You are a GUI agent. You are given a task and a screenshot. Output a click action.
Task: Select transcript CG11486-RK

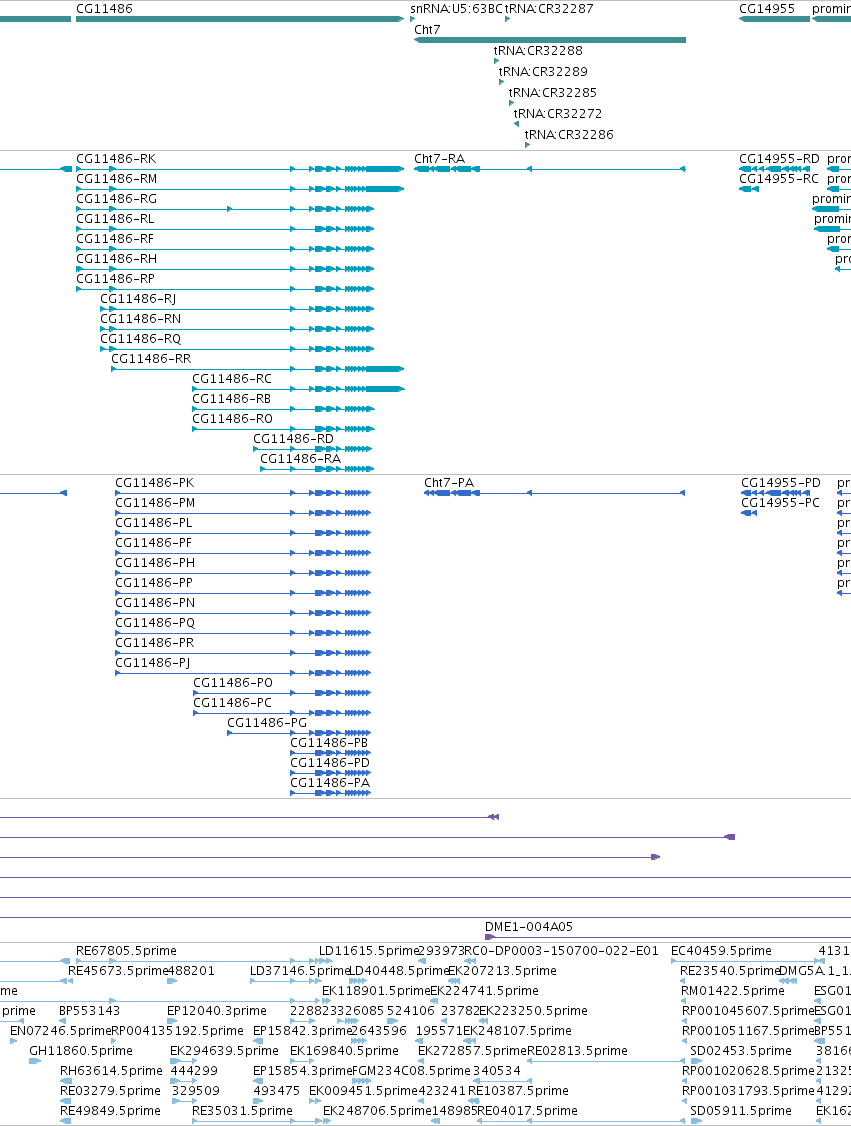tap(116, 159)
